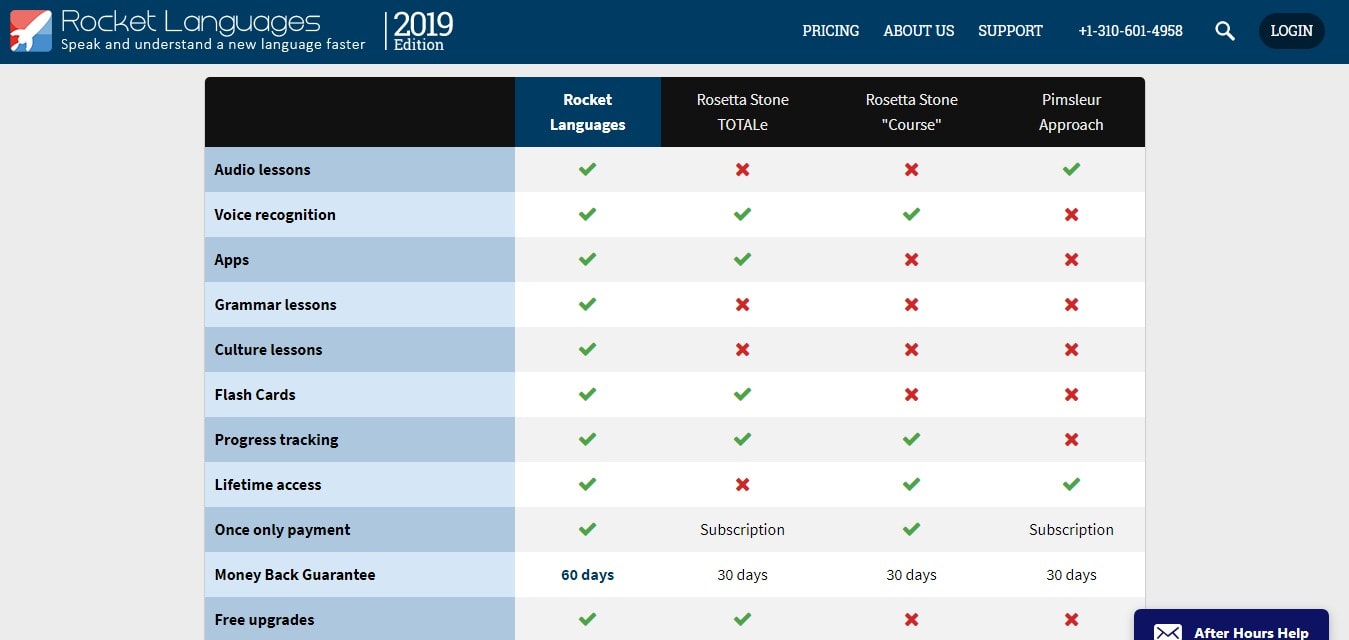Click the Rocket Languages Culture lessons checkmark

click(588, 350)
